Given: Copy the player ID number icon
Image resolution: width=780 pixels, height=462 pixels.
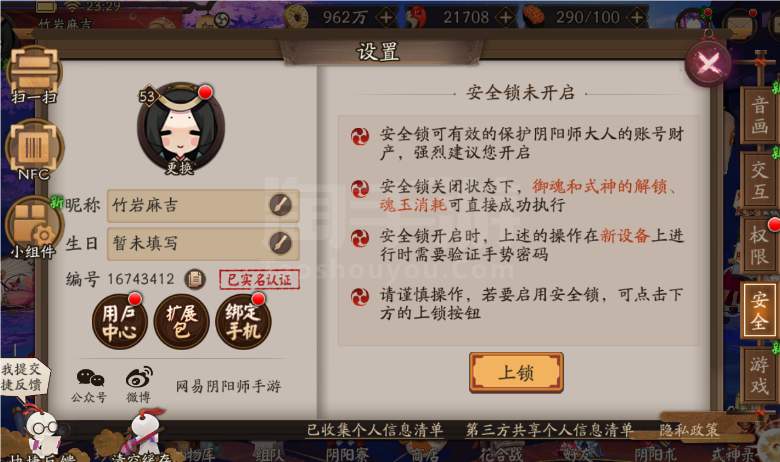Looking at the screenshot, I should (x=195, y=279).
